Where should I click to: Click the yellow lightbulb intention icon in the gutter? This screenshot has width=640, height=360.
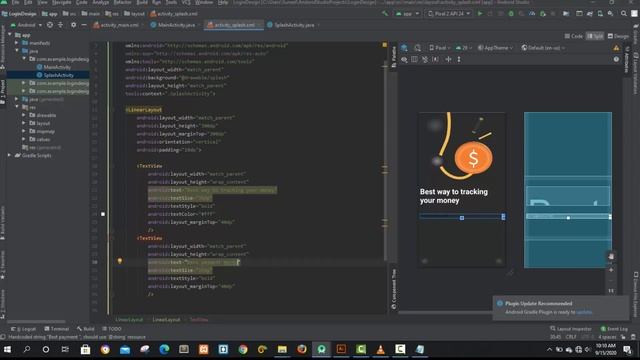[120, 261]
